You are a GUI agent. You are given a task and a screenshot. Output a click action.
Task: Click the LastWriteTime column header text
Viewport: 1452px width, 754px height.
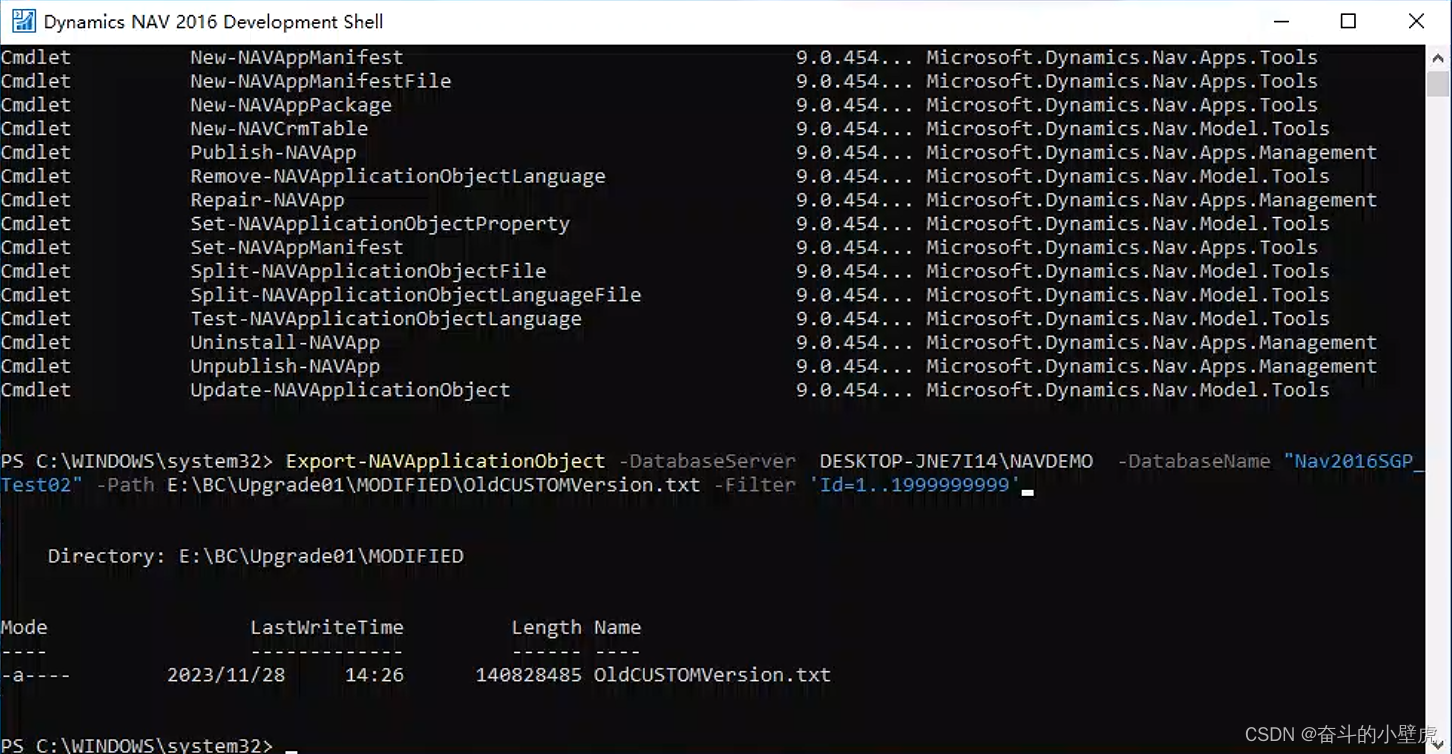(327, 627)
